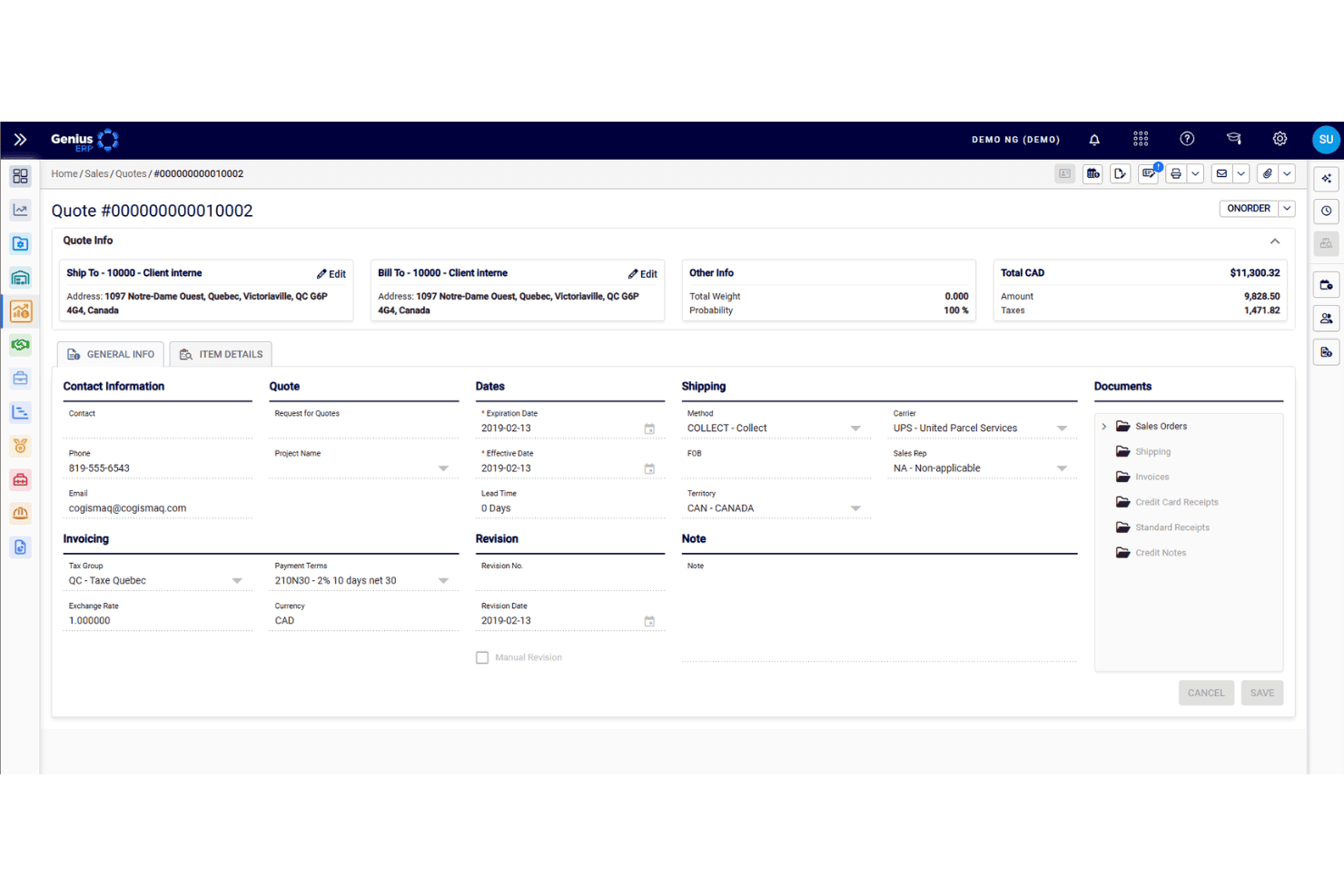Go to Quotes in the breadcrumb
Image resolution: width=1344 pixels, height=896 pixels.
tap(131, 174)
